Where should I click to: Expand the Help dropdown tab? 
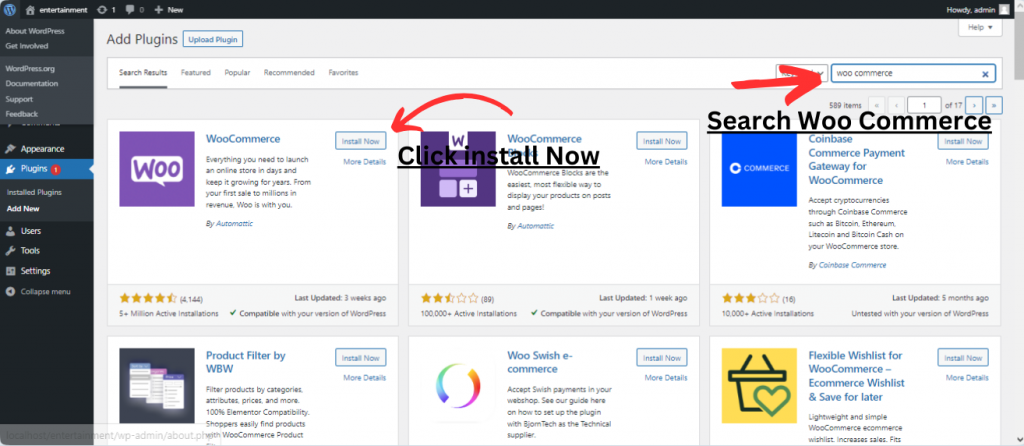(x=980, y=27)
